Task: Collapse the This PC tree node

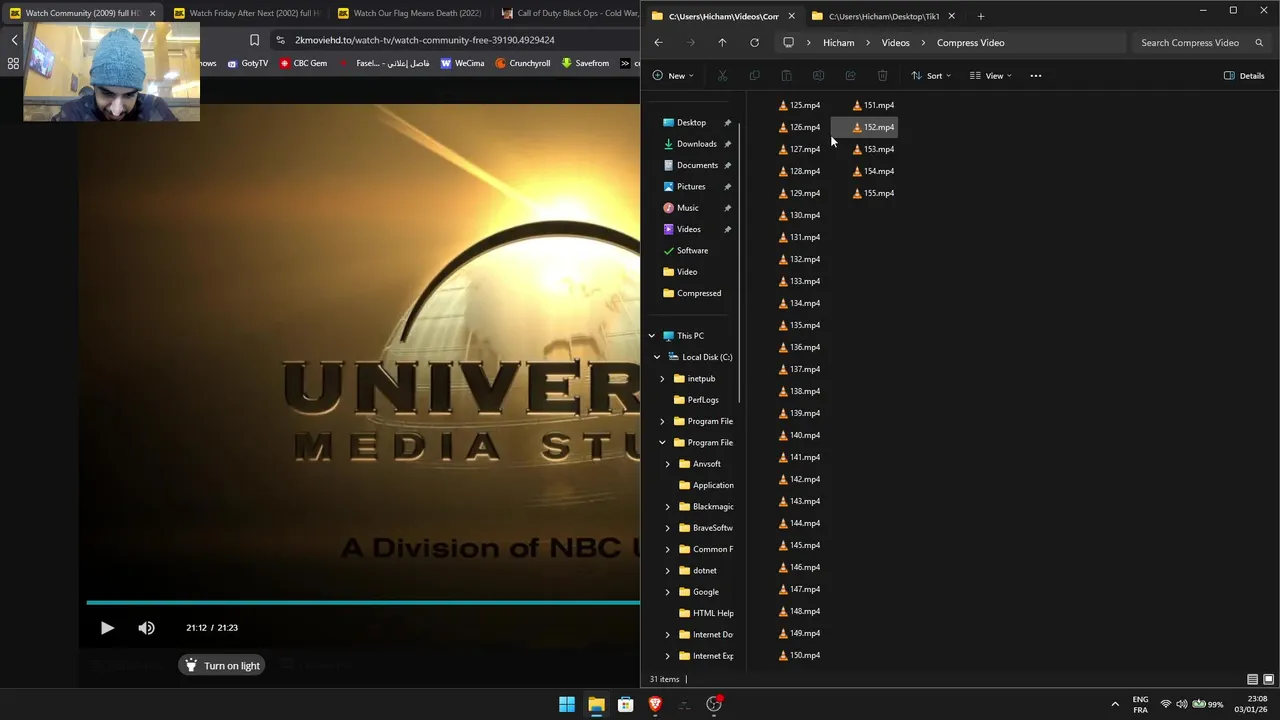Action: click(652, 336)
